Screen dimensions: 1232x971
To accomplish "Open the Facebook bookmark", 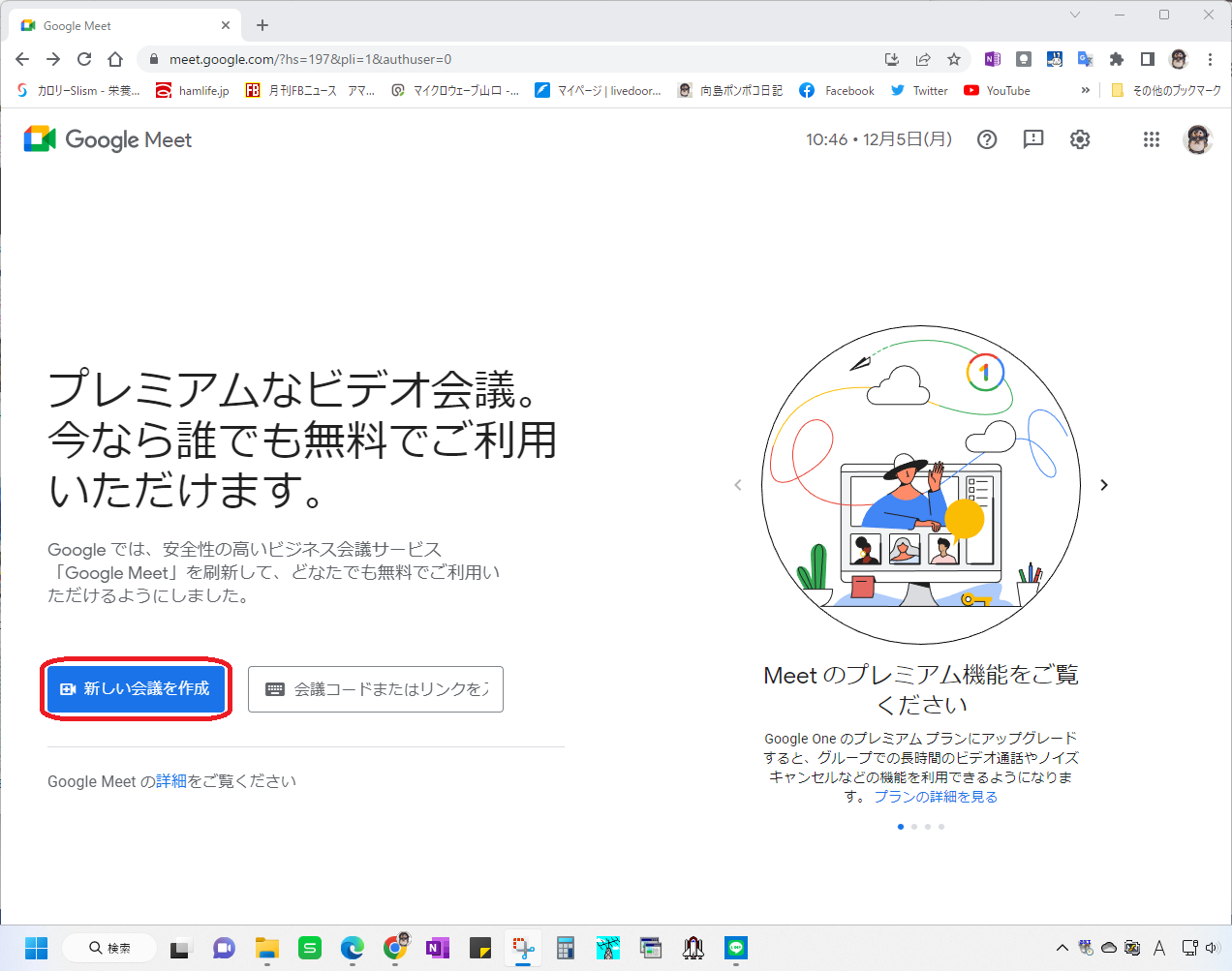I will (x=837, y=90).
